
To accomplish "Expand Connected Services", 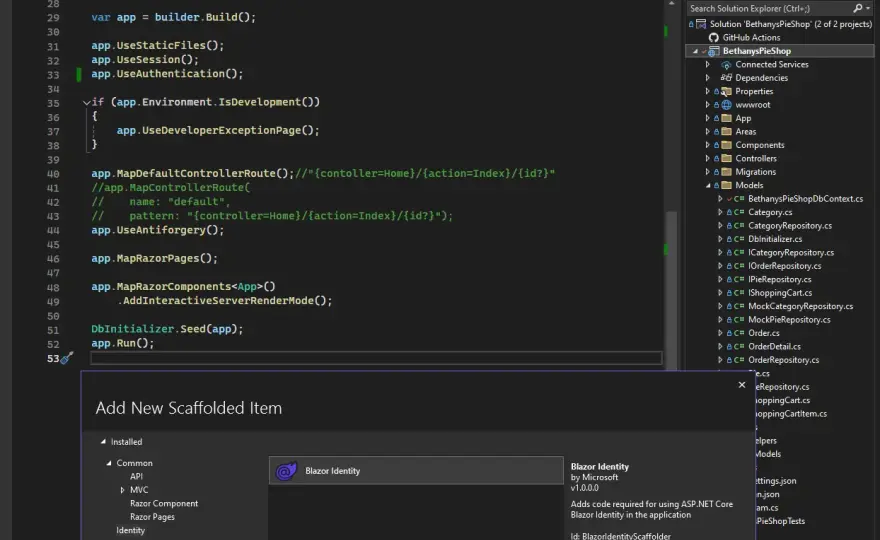I will [x=708, y=65].
